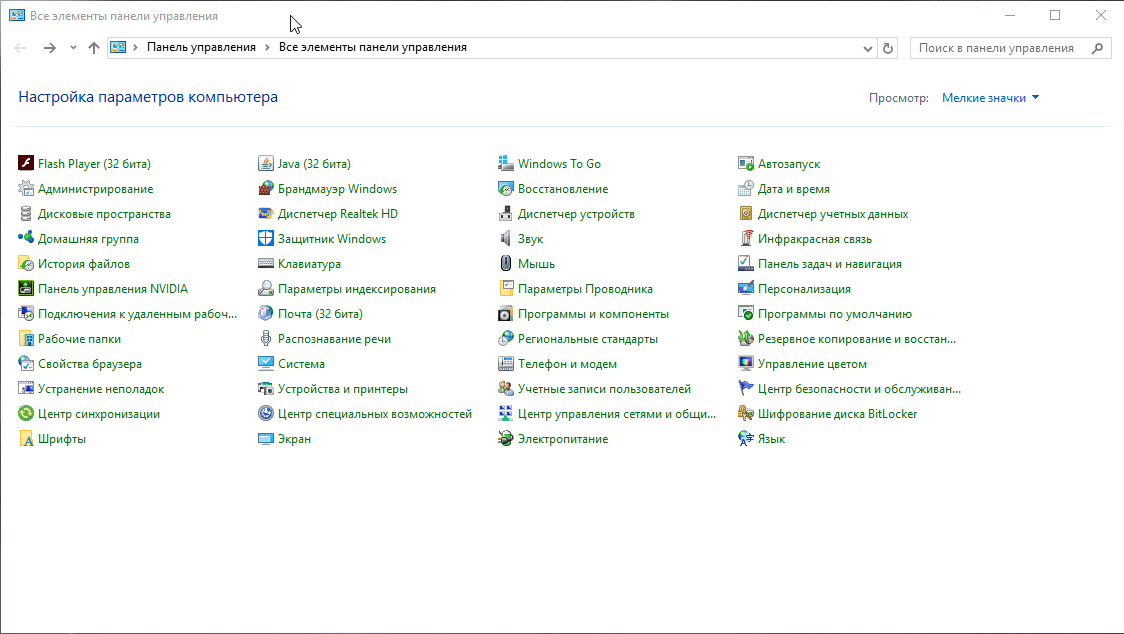Open the Клавиатура keyboard icon

pos(266,264)
